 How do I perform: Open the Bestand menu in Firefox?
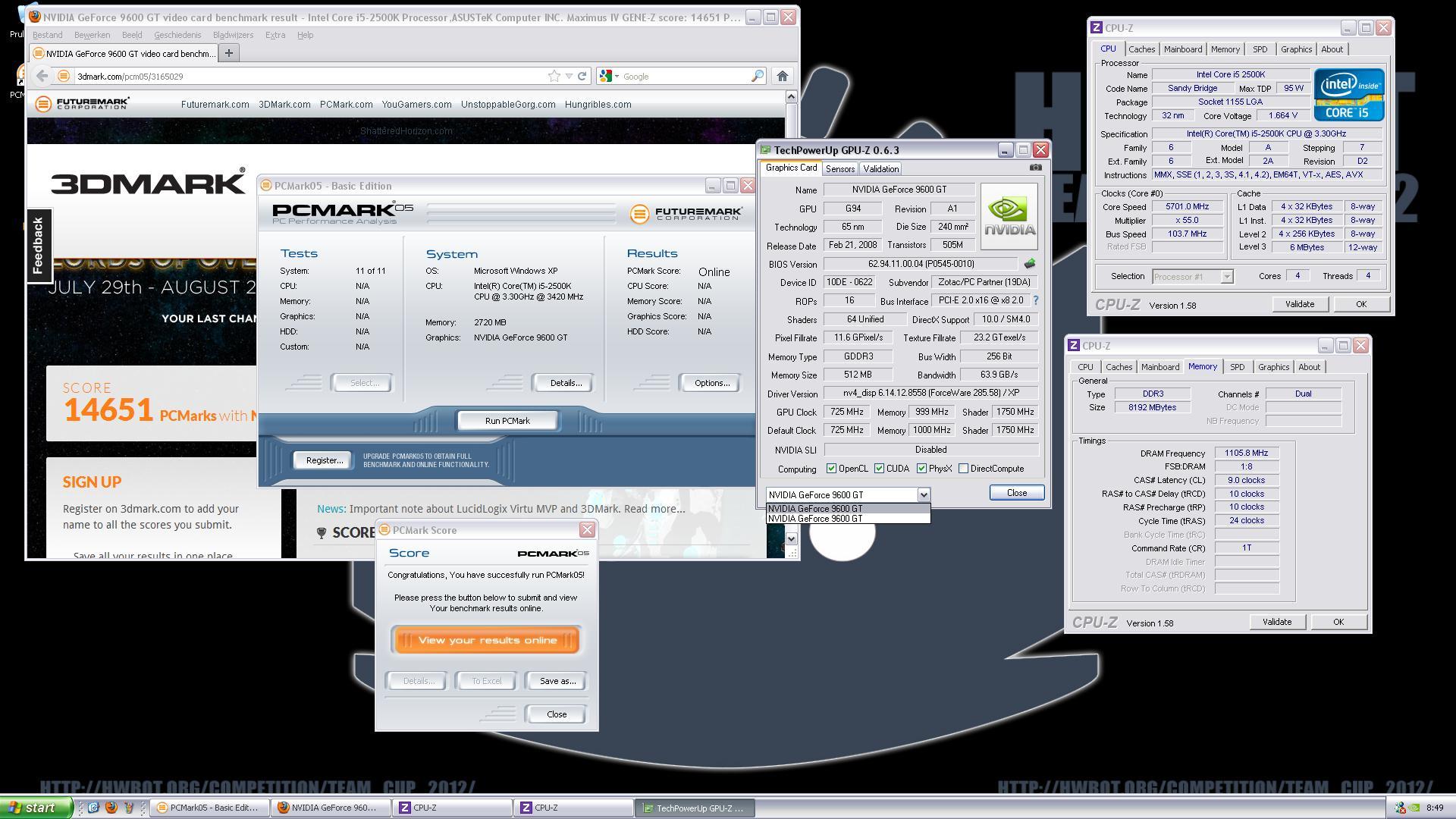[48, 35]
